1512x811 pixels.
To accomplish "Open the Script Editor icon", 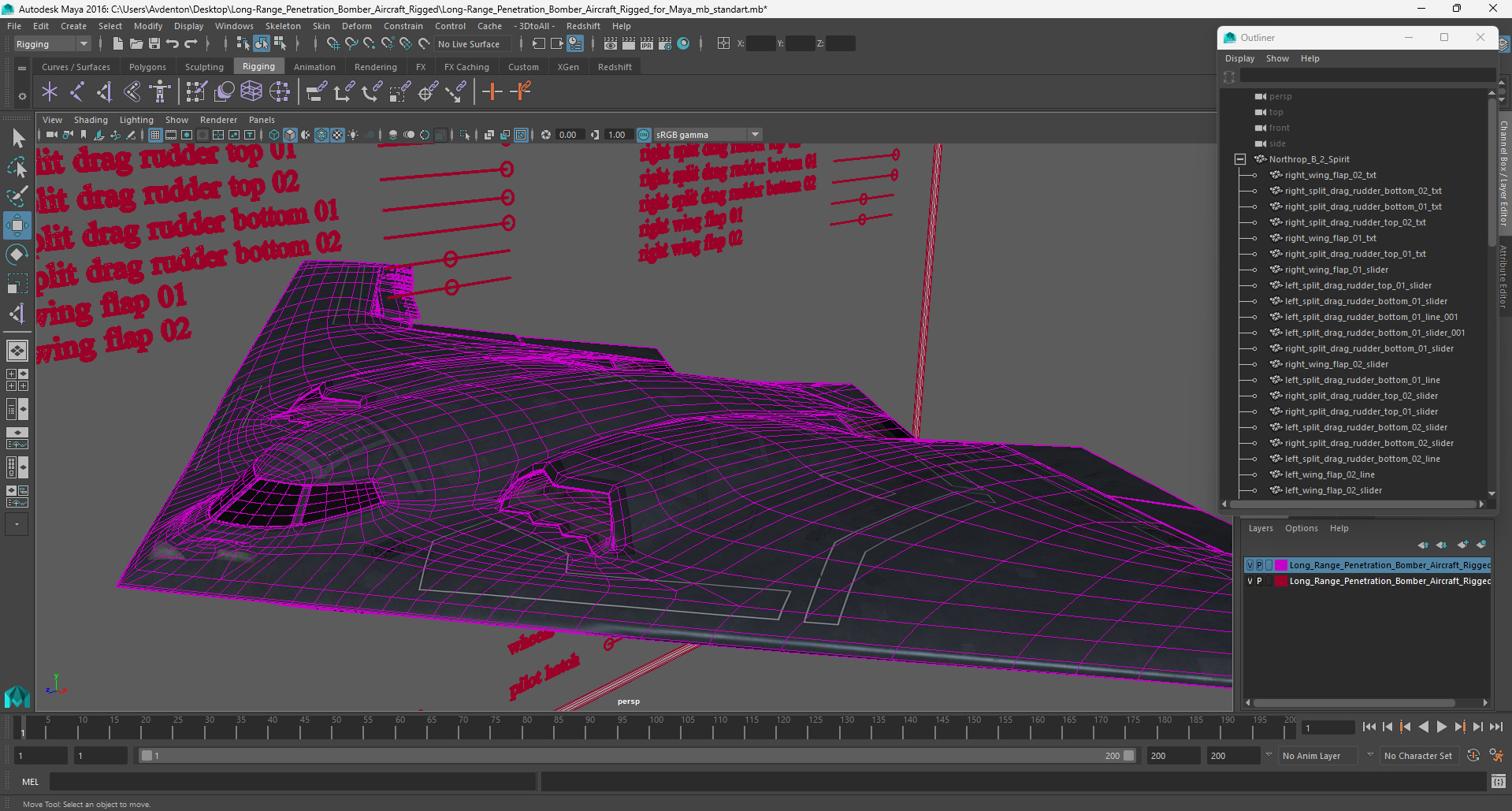I will [1498, 782].
